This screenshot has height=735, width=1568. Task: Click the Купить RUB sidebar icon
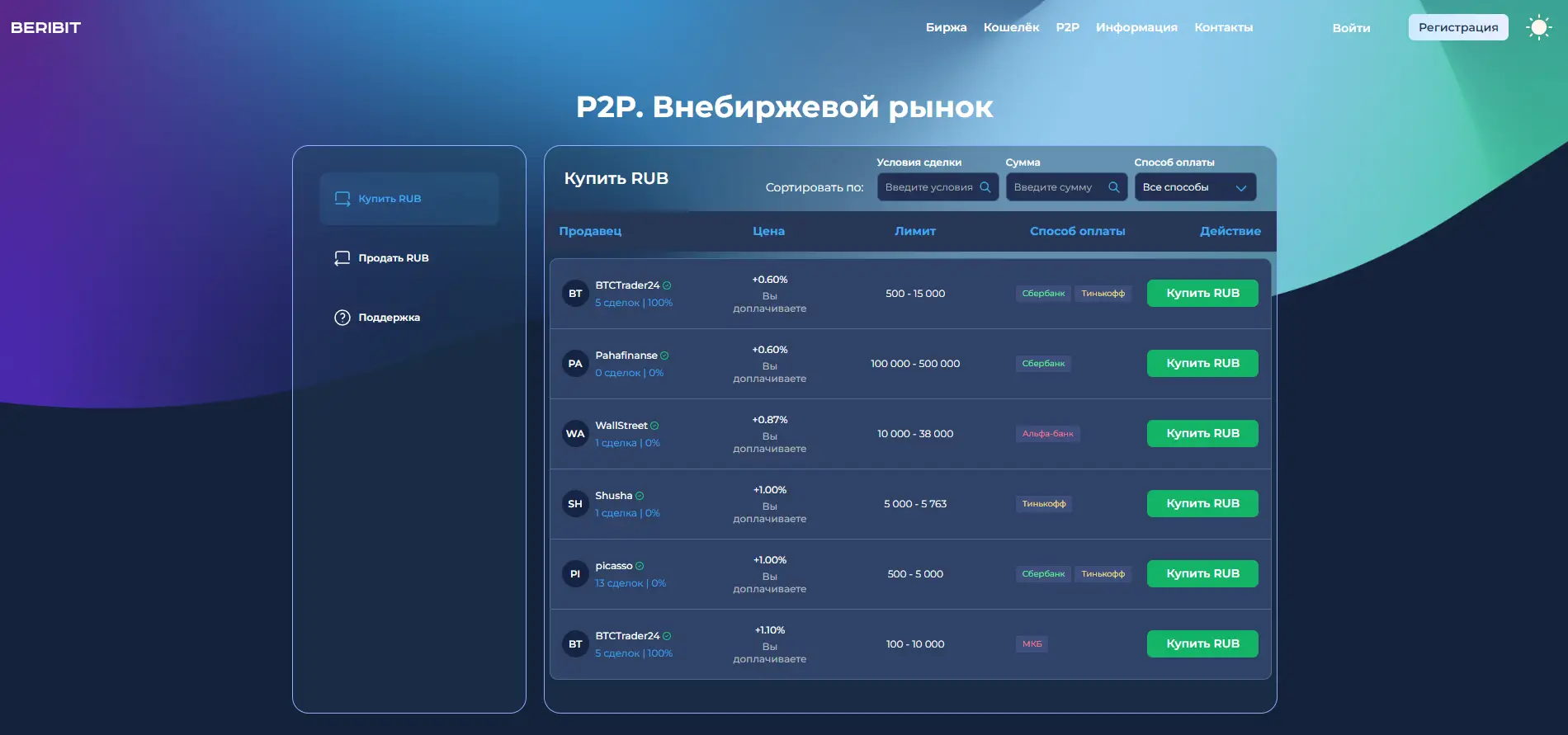click(x=342, y=199)
